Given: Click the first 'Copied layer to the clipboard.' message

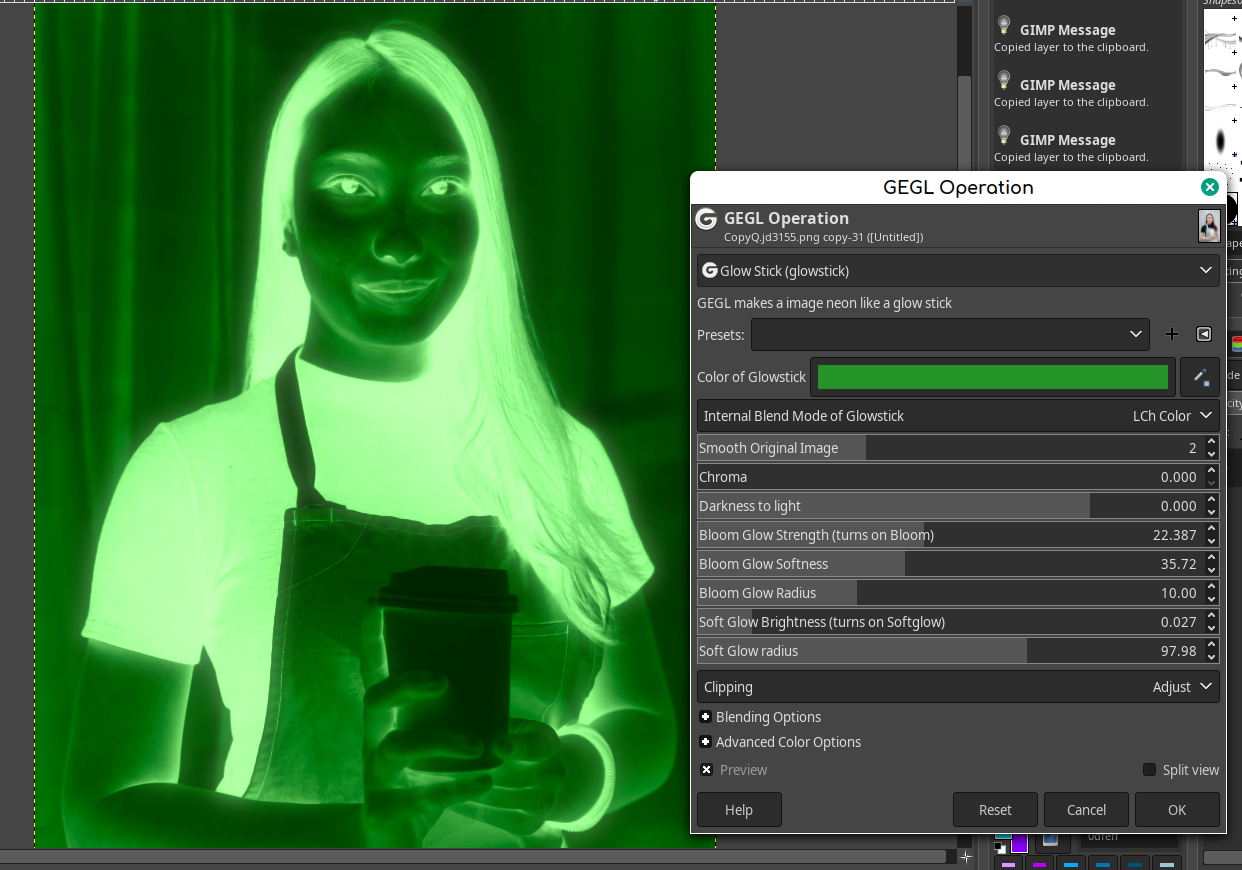Looking at the screenshot, I should [x=1071, y=47].
